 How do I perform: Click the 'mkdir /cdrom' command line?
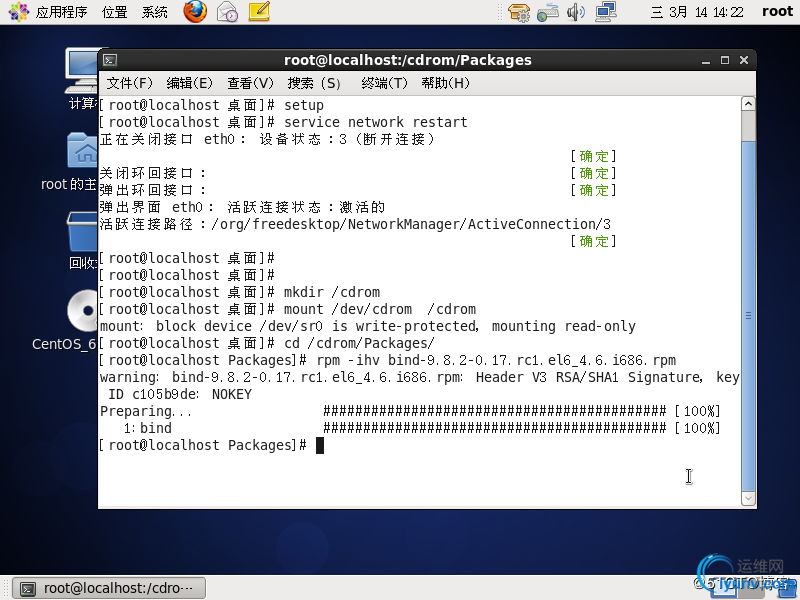[x=240, y=292]
